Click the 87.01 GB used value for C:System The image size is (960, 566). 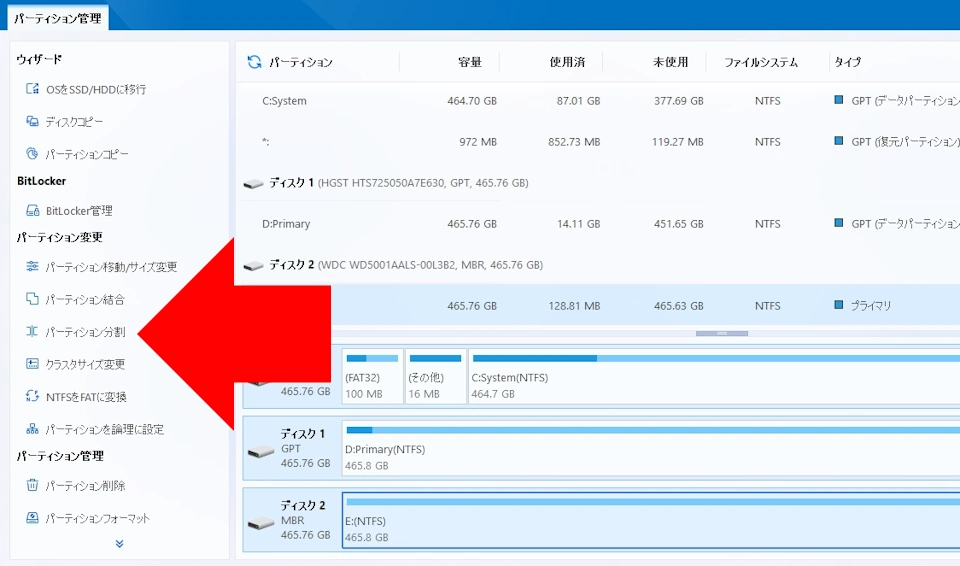click(x=578, y=101)
